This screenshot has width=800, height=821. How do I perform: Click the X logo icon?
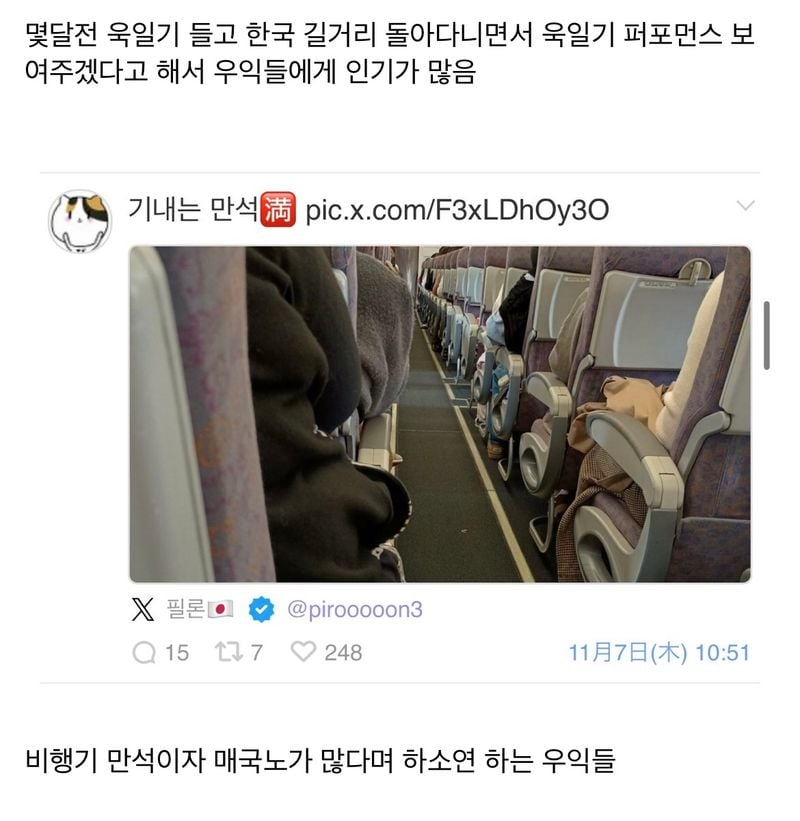tap(143, 609)
